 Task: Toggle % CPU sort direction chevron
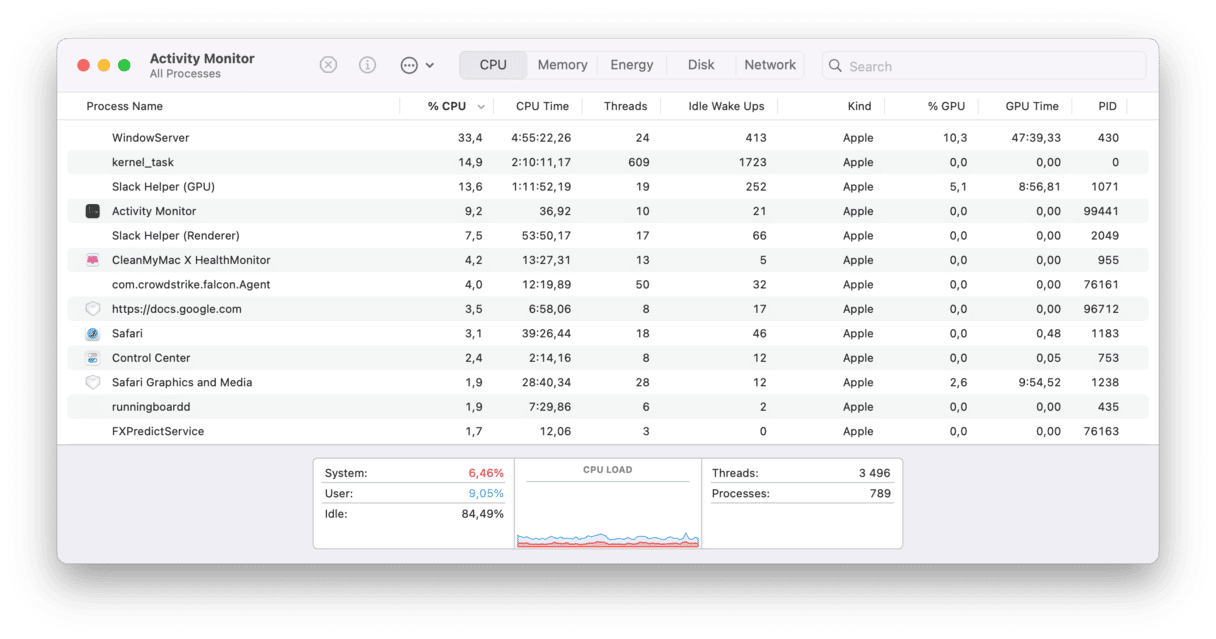481,107
